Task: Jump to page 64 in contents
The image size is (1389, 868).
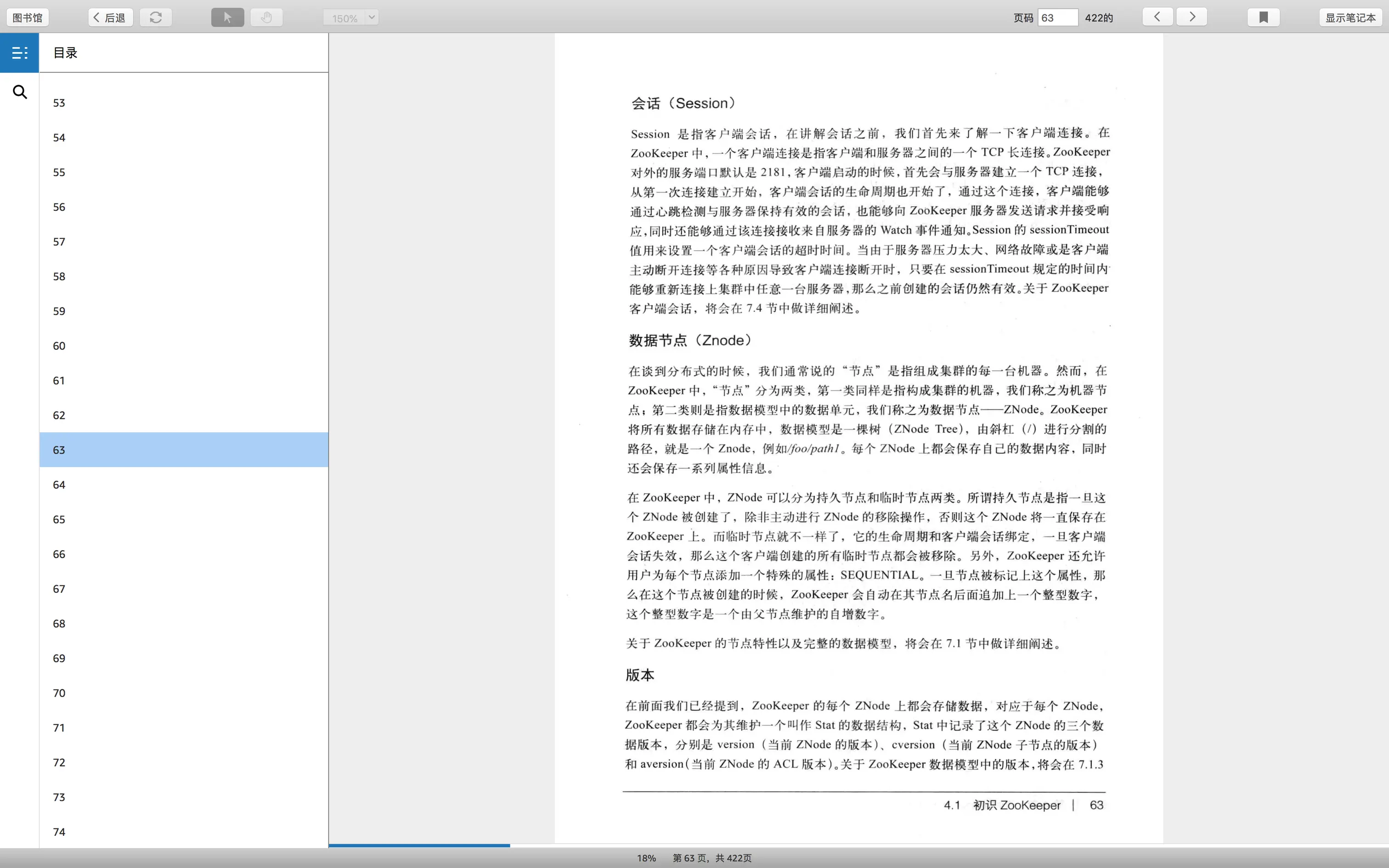Action: [x=184, y=485]
